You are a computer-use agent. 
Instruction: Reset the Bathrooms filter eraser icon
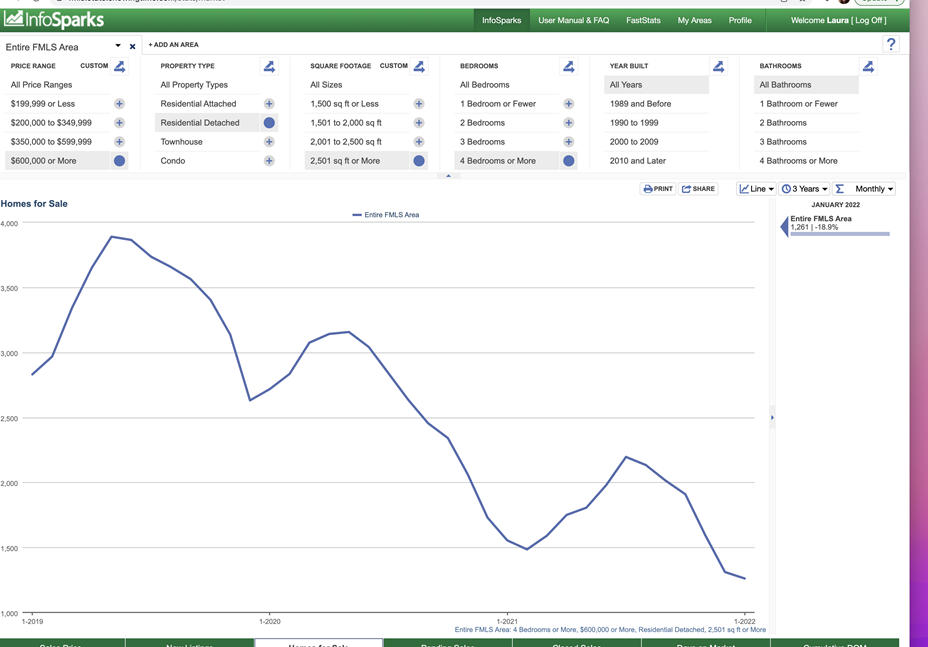point(868,66)
